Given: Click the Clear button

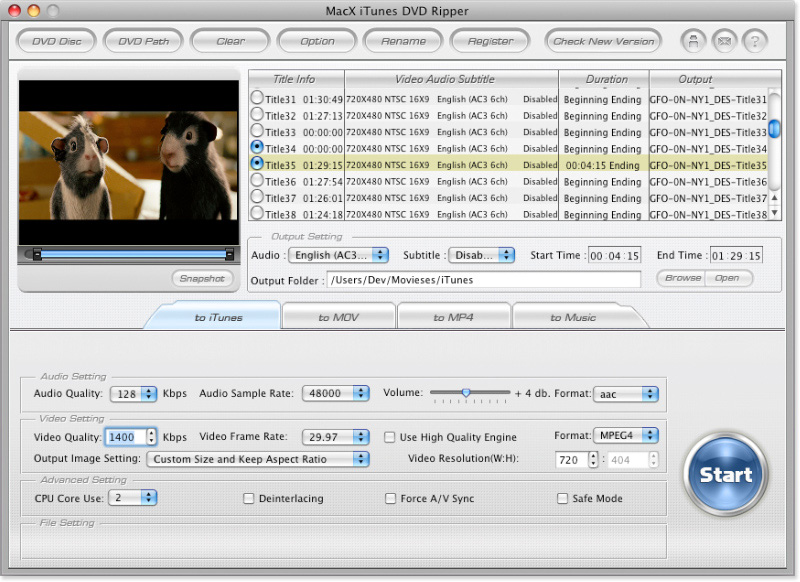Looking at the screenshot, I should [230, 41].
